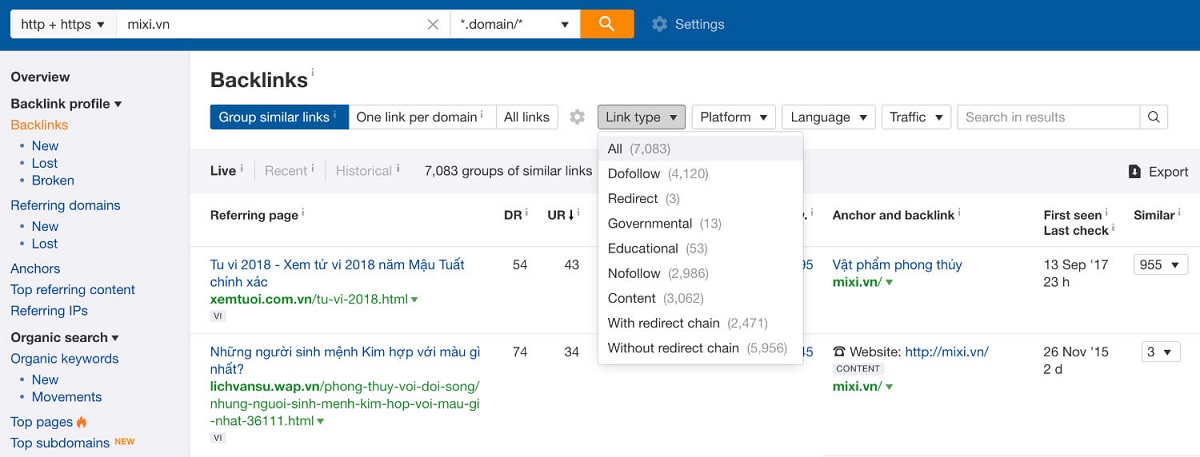This screenshot has height=457, width=1200.
Task: Switch to the Live tab
Action: (x=223, y=171)
